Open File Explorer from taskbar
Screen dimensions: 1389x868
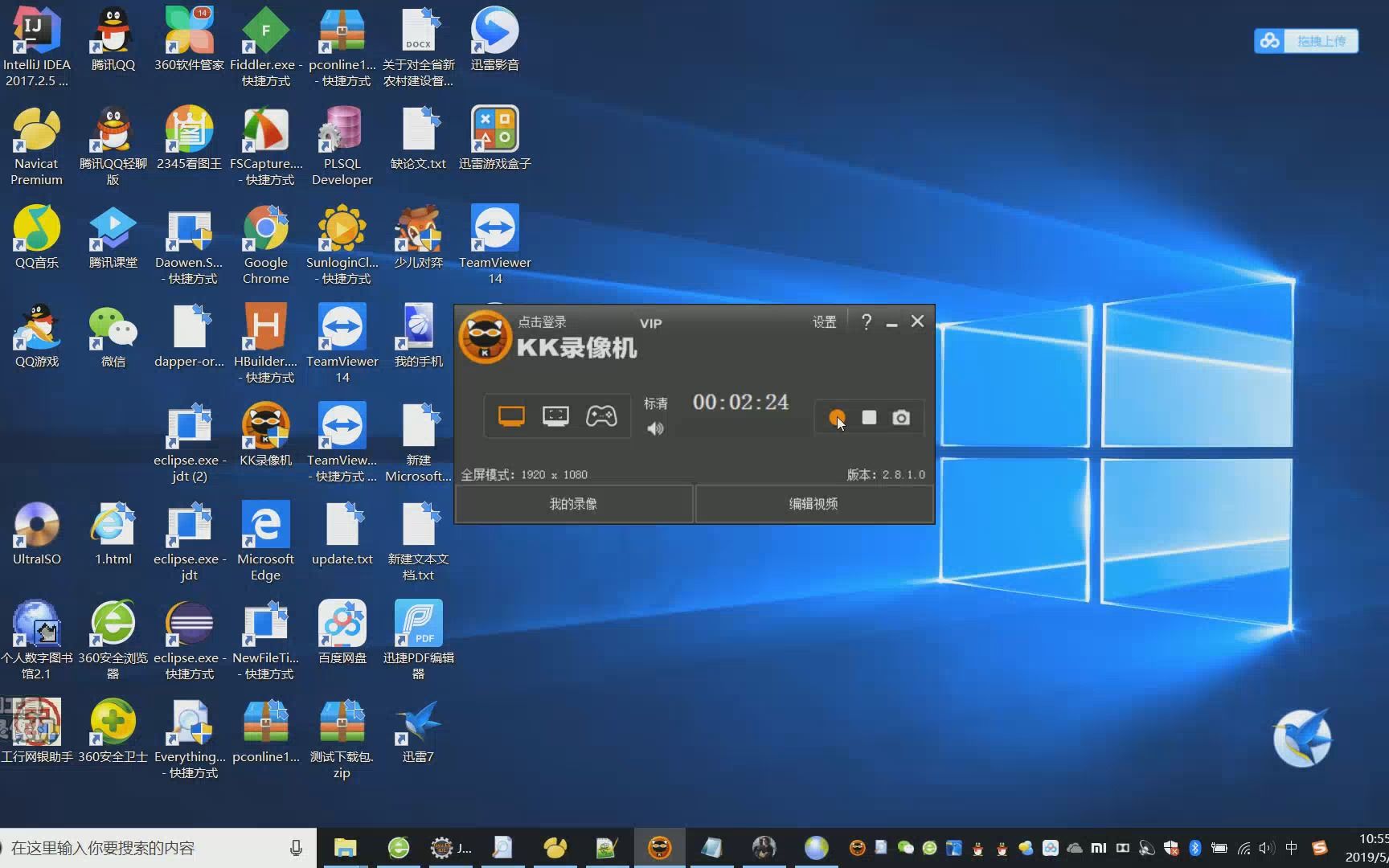(345, 848)
